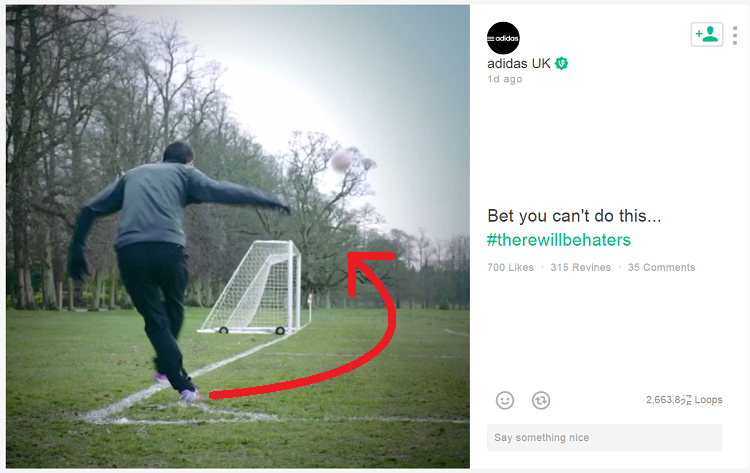Click the adidas profile avatar
Screen dimensions: 750x473
point(503,38)
